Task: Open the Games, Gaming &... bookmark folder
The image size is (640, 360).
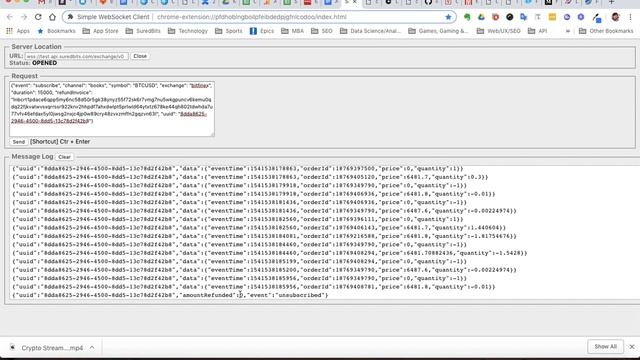Action: [x=439, y=31]
